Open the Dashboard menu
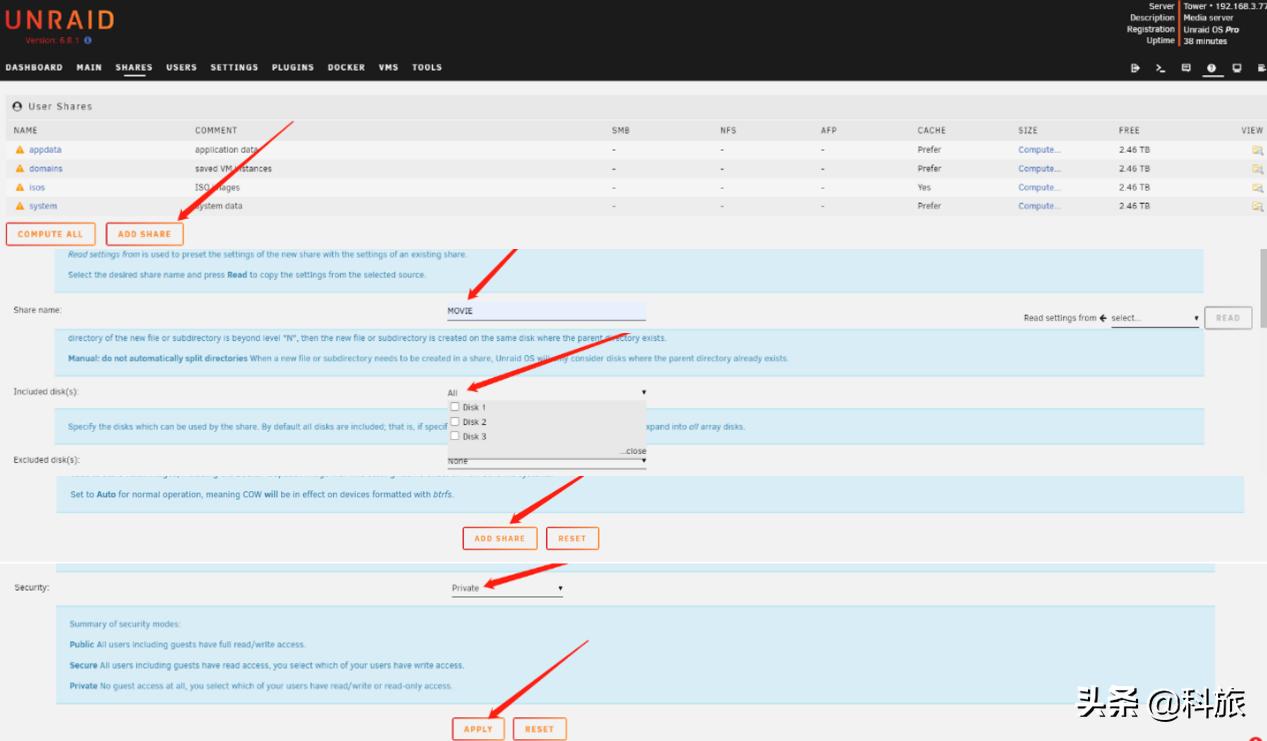The height and width of the screenshot is (741, 1267). [x=34, y=68]
